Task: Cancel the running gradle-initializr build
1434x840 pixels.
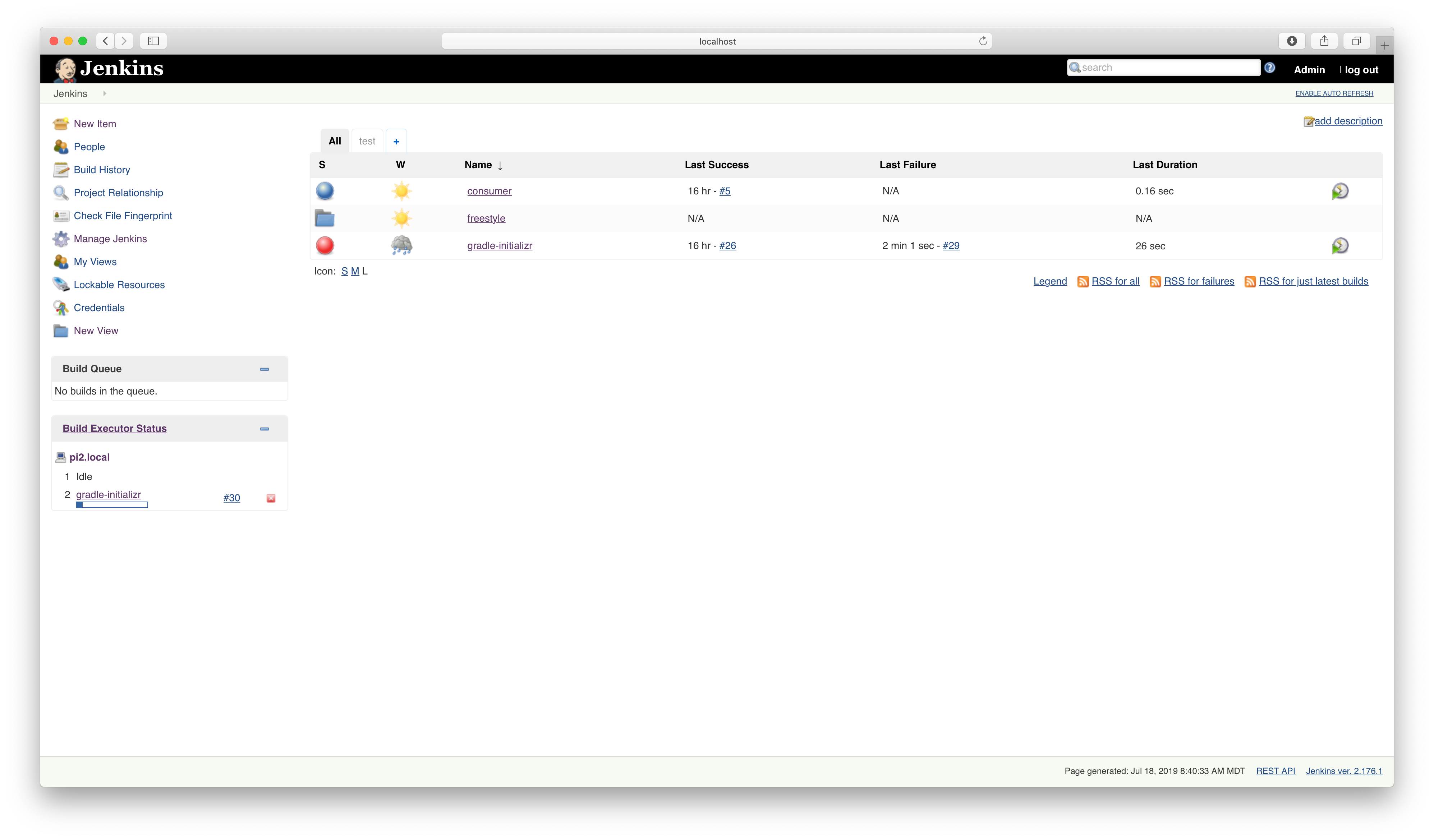Action: tap(271, 498)
